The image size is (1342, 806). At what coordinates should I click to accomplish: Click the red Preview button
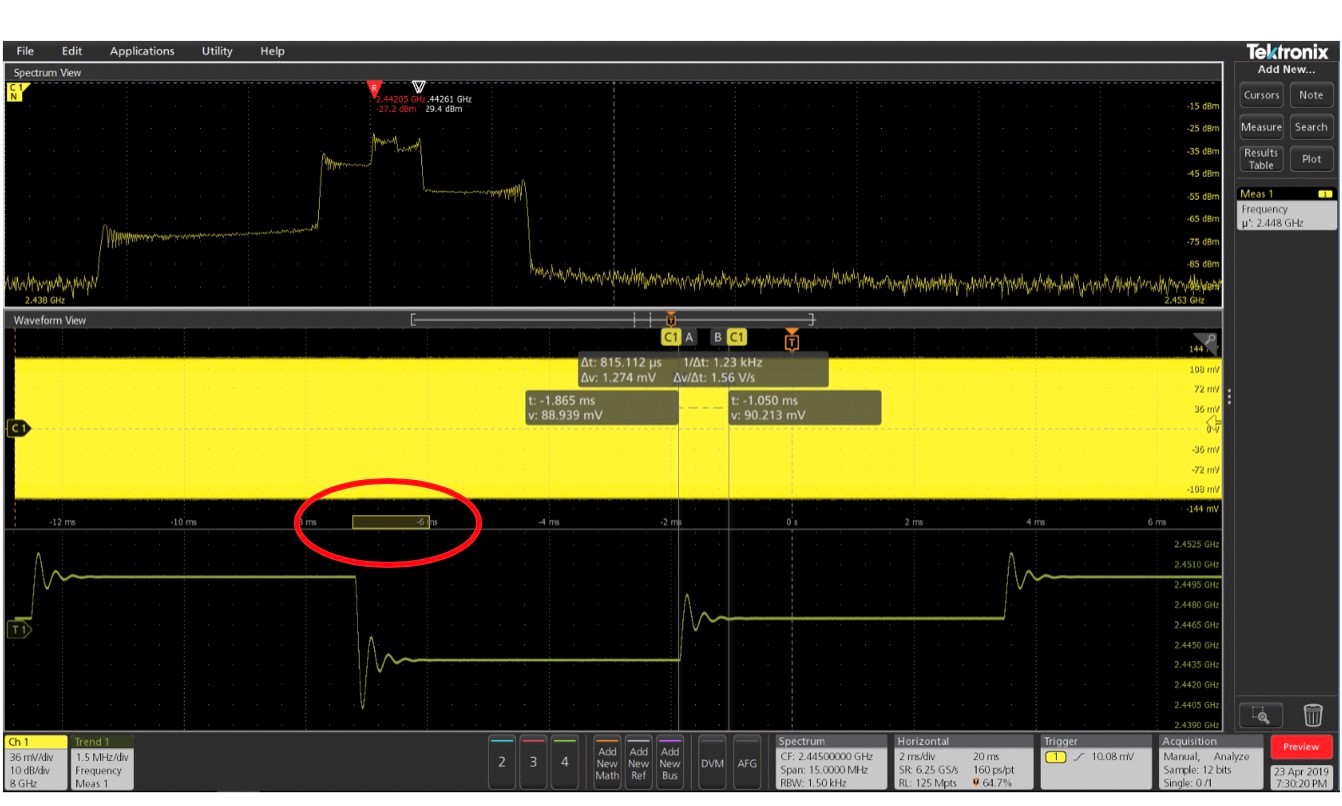click(1301, 747)
